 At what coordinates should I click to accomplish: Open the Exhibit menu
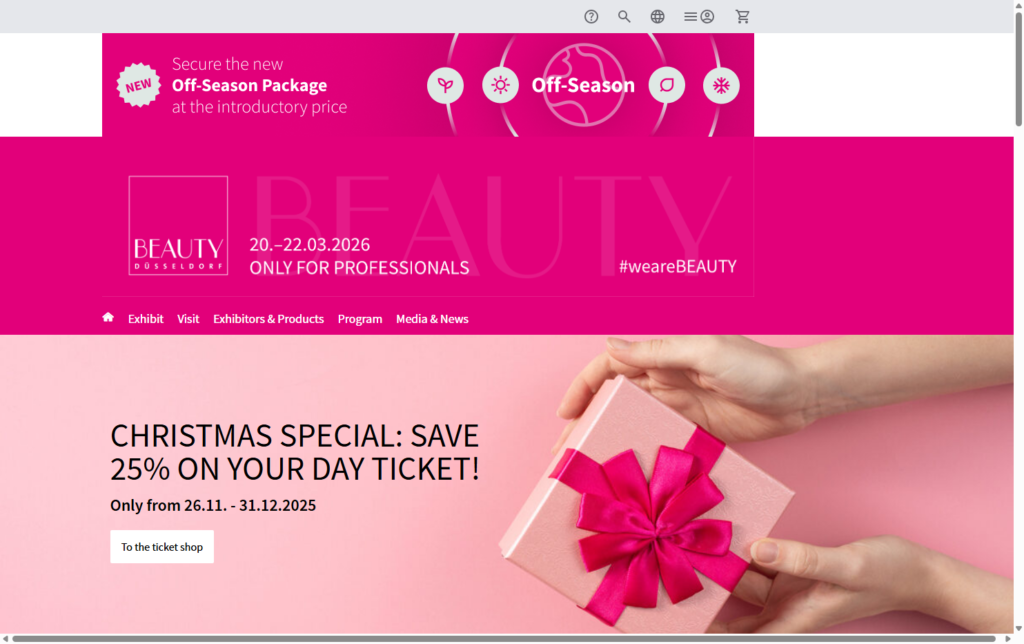click(146, 319)
